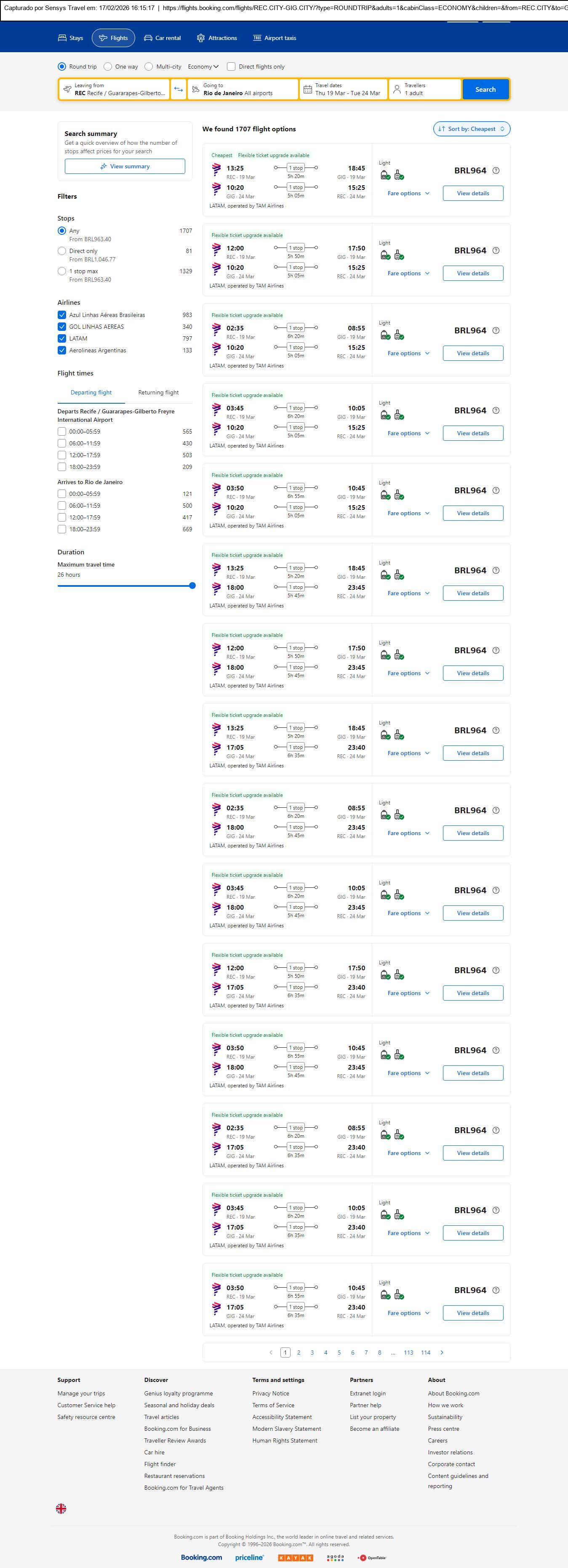
Task: Click the price info icon beside first BRL964
Action: [496, 170]
